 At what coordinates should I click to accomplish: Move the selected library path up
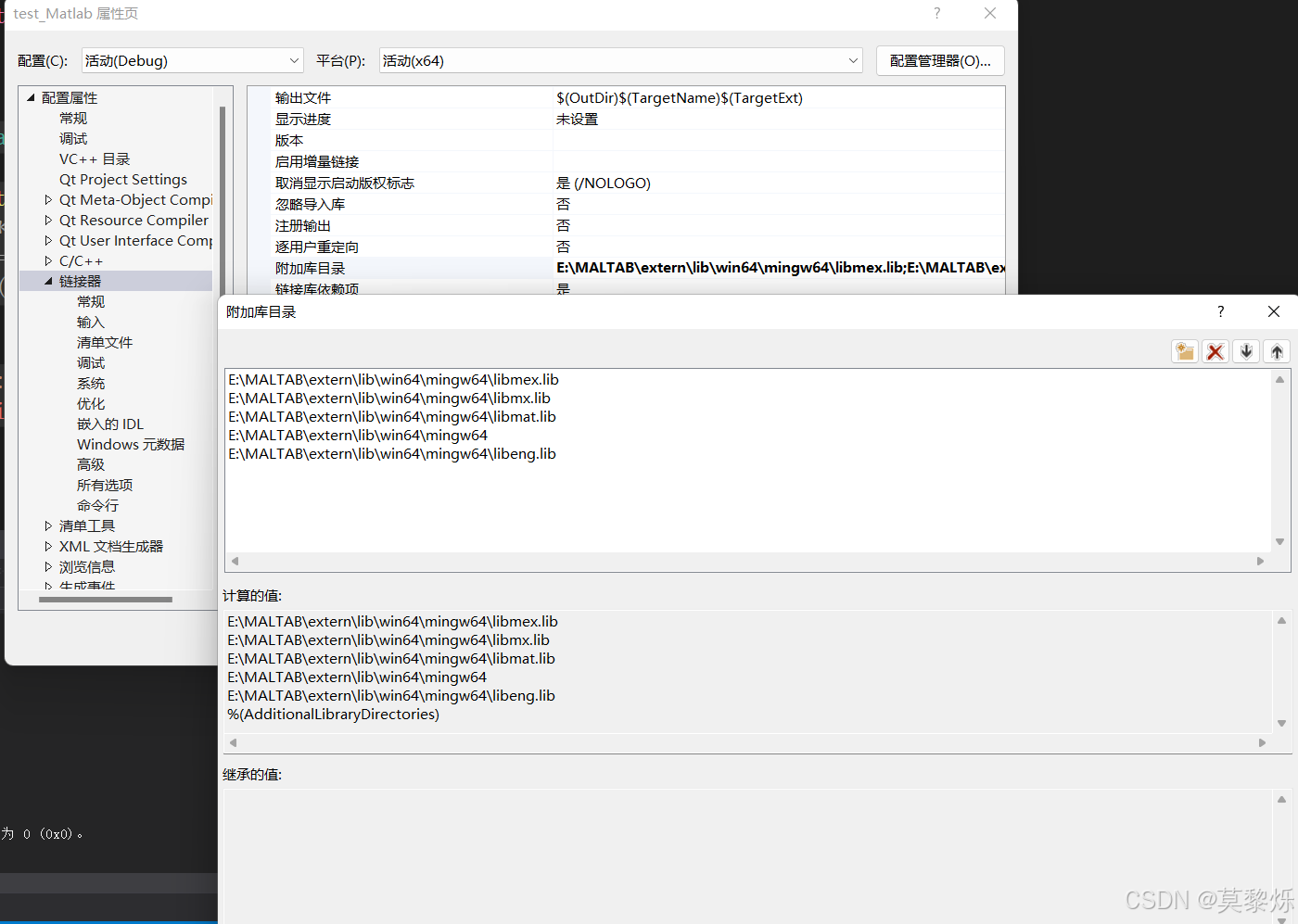(x=1277, y=351)
